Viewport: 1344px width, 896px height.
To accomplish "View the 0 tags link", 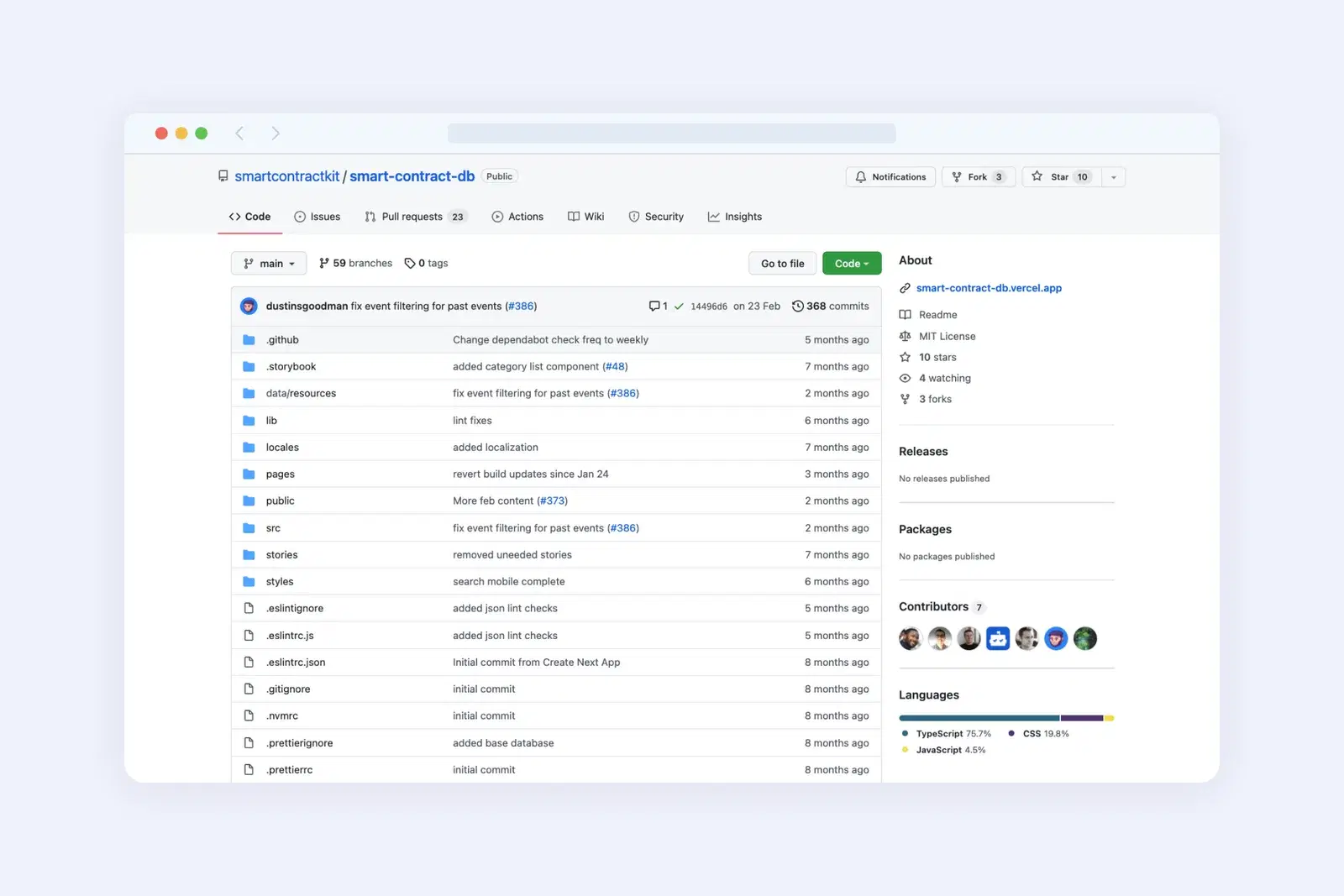I will [426, 264].
